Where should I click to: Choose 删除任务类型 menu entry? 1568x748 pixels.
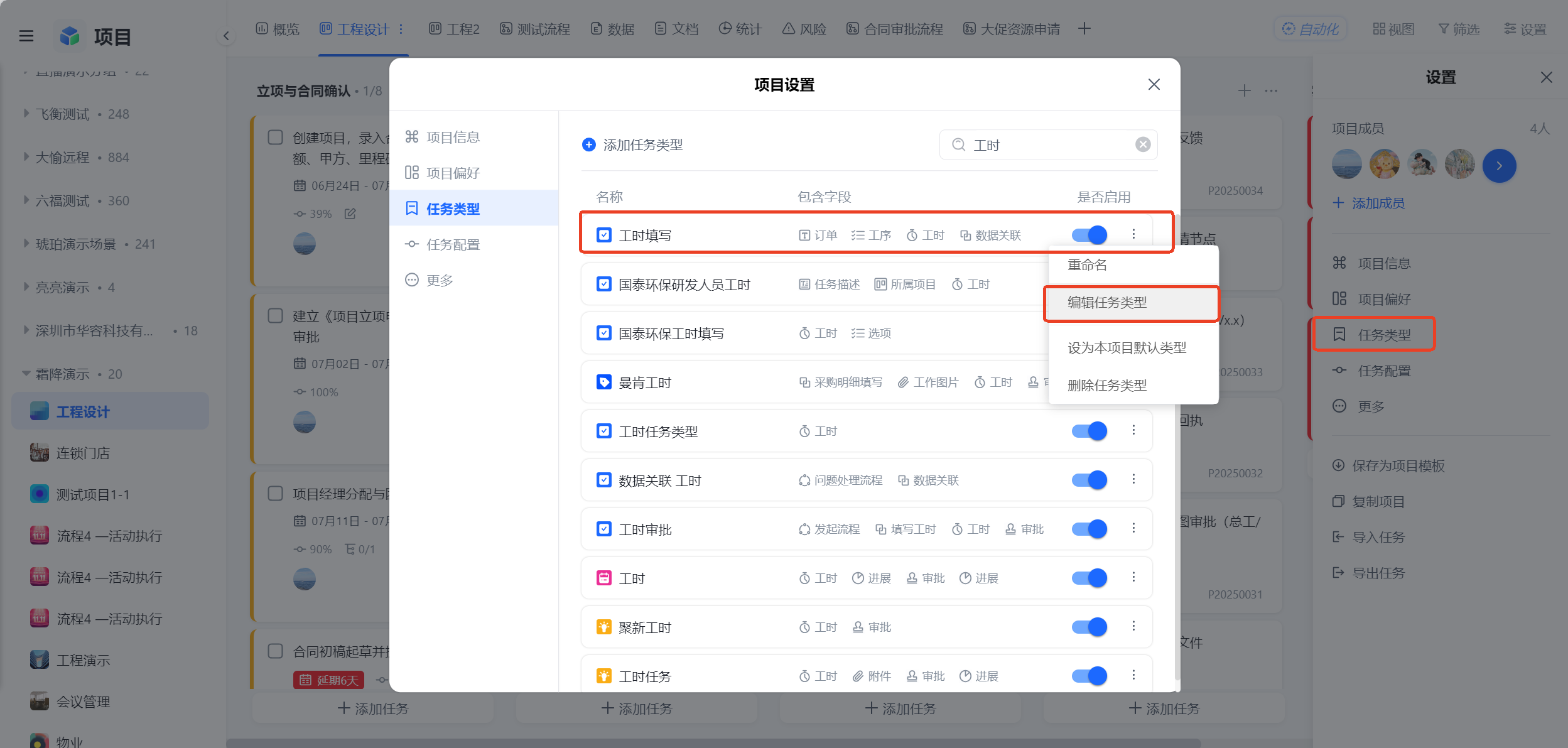[1133, 386]
